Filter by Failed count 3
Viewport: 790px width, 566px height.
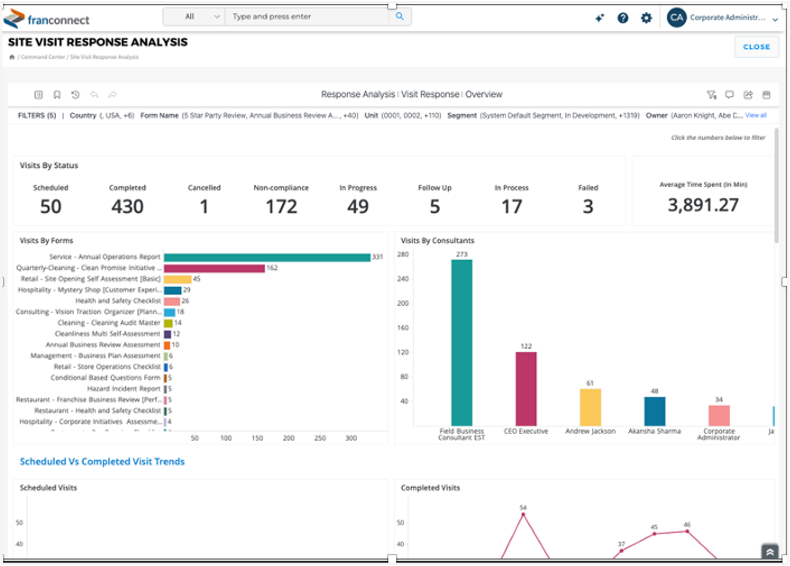[x=588, y=207]
